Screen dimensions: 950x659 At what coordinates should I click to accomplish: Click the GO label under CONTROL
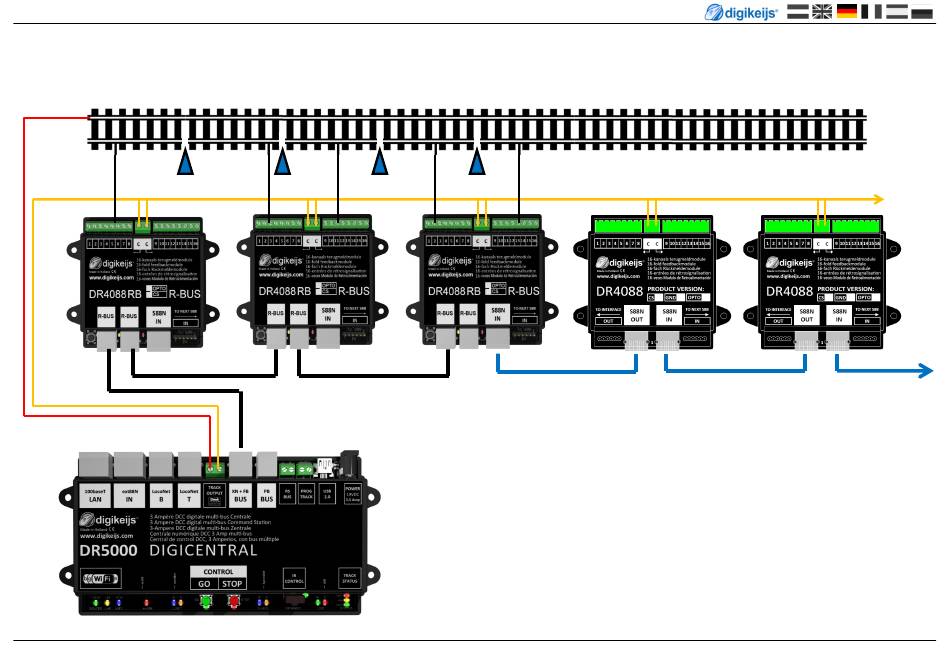tap(204, 584)
